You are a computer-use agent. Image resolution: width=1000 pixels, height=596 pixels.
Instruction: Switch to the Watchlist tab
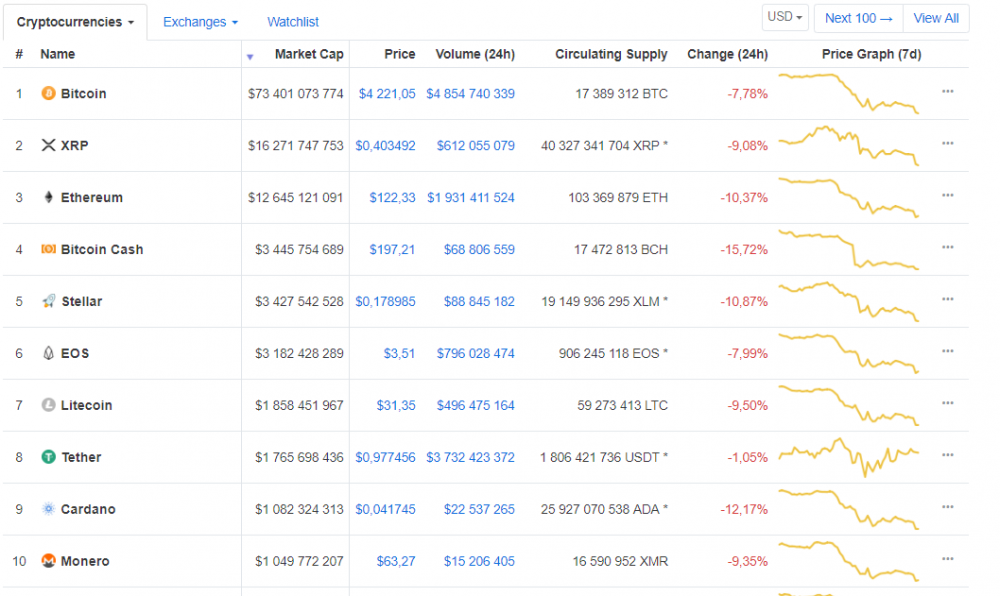[x=293, y=22]
